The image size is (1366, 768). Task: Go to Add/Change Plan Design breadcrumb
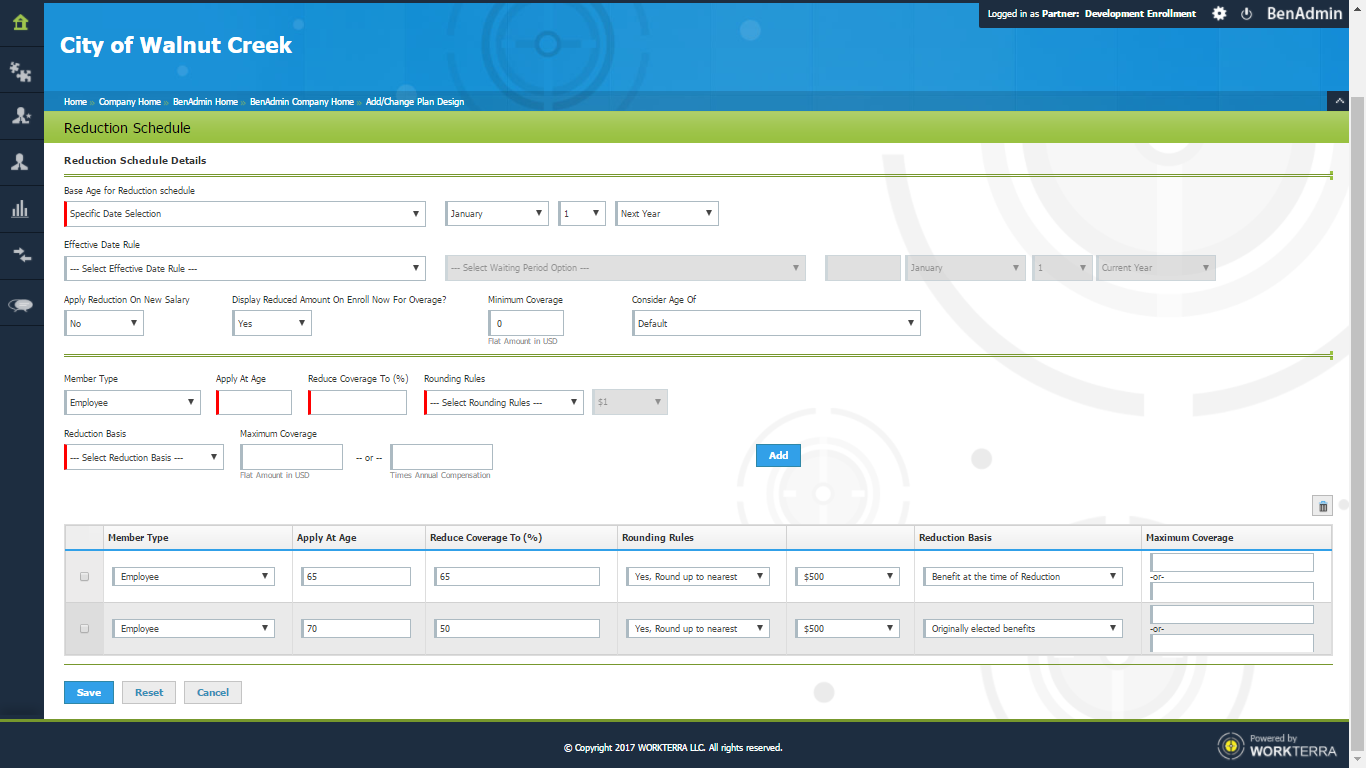(415, 102)
